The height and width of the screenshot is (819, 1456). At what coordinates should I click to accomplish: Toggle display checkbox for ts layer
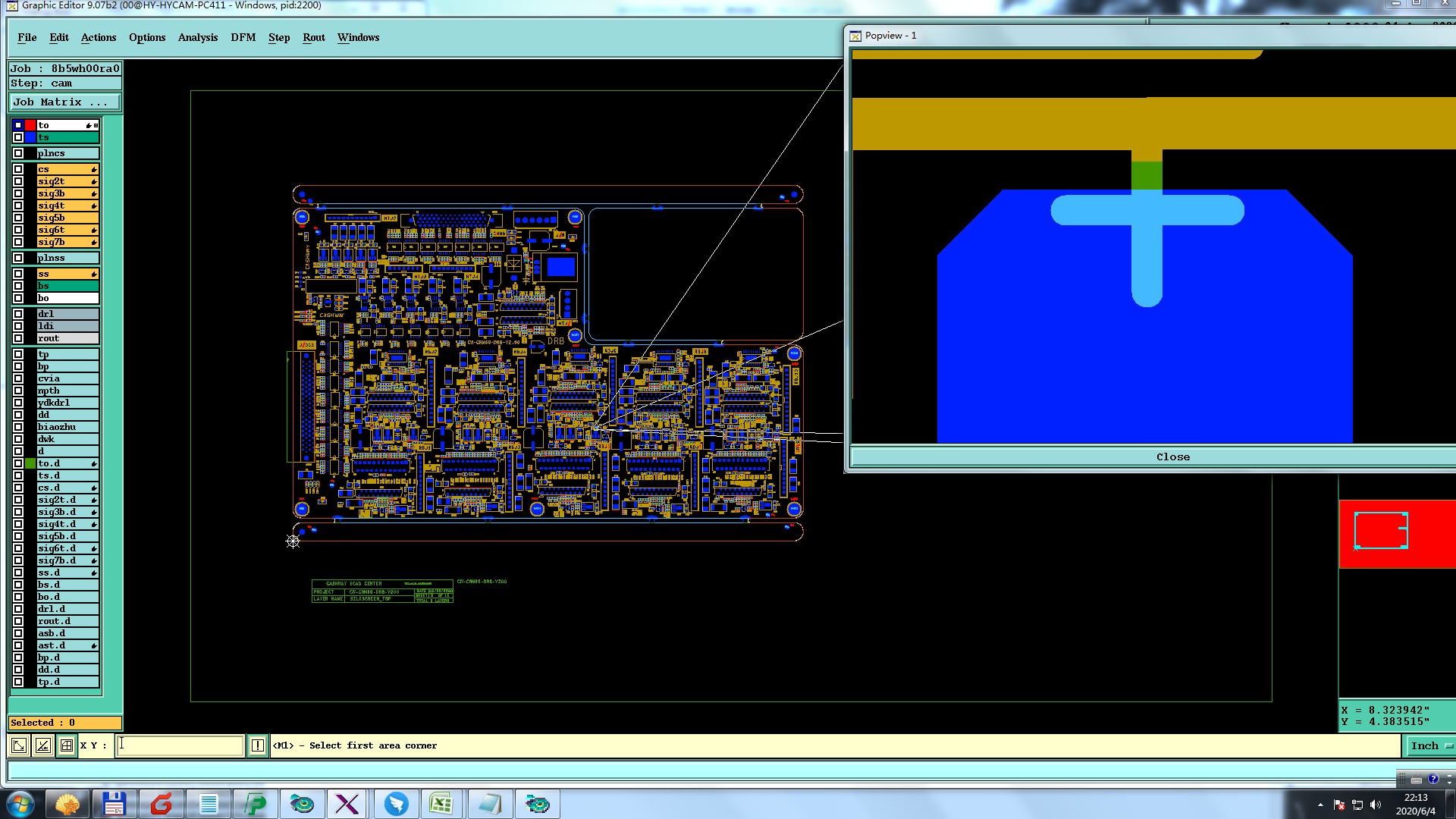(x=18, y=137)
